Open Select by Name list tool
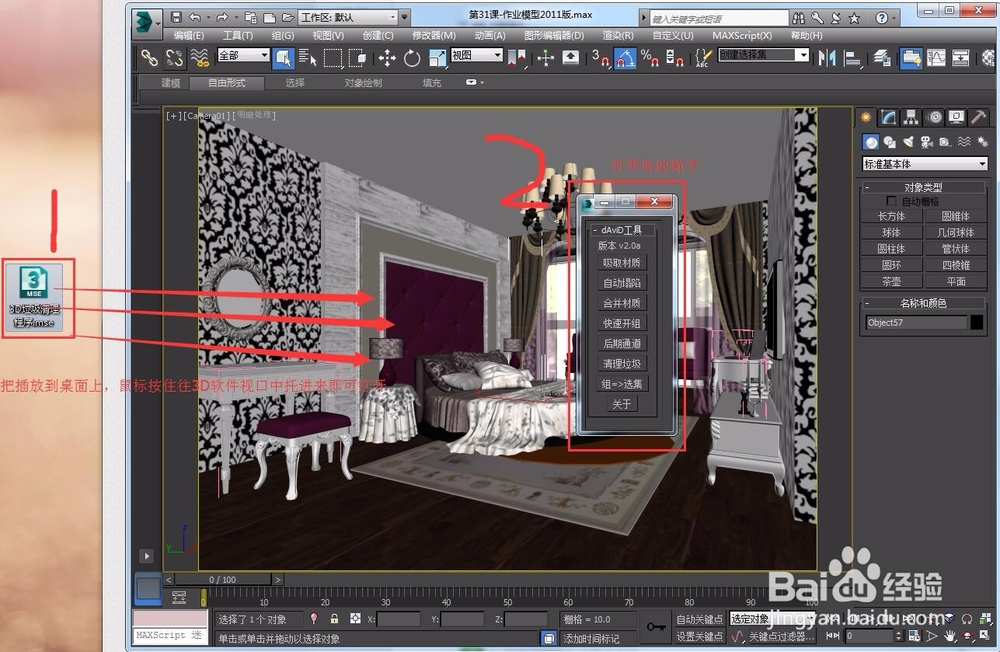Image resolution: width=1000 pixels, height=652 pixels. pos(307,58)
